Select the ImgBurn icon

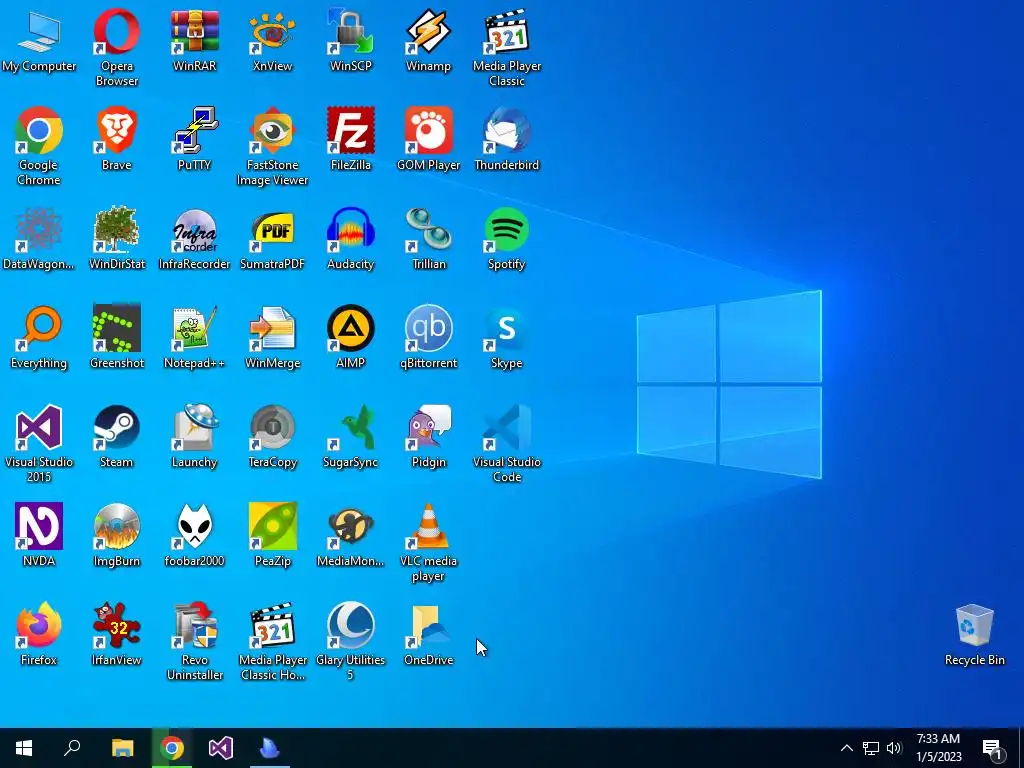coord(116,536)
